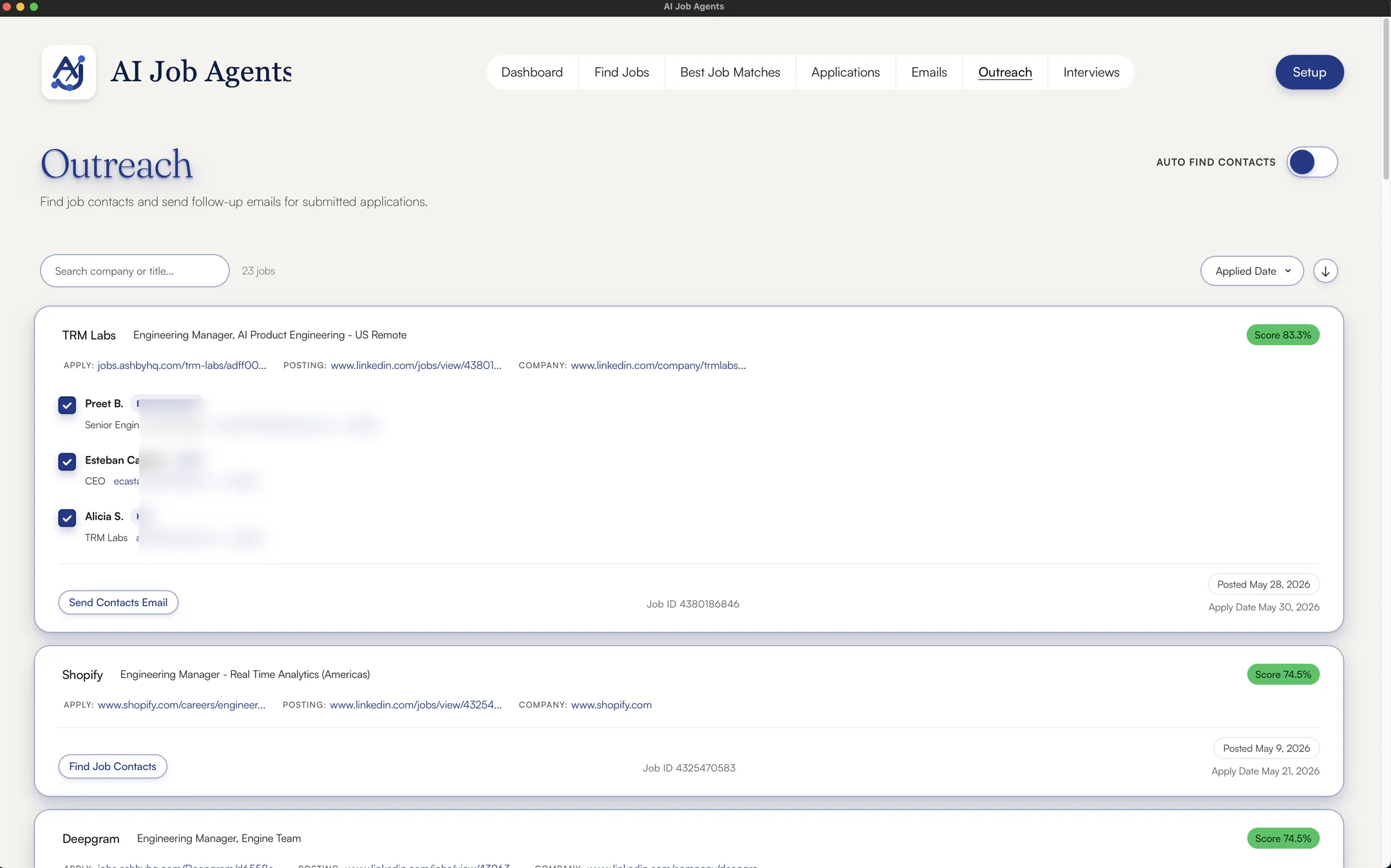Click the AI Job Agents logo icon

point(69,72)
